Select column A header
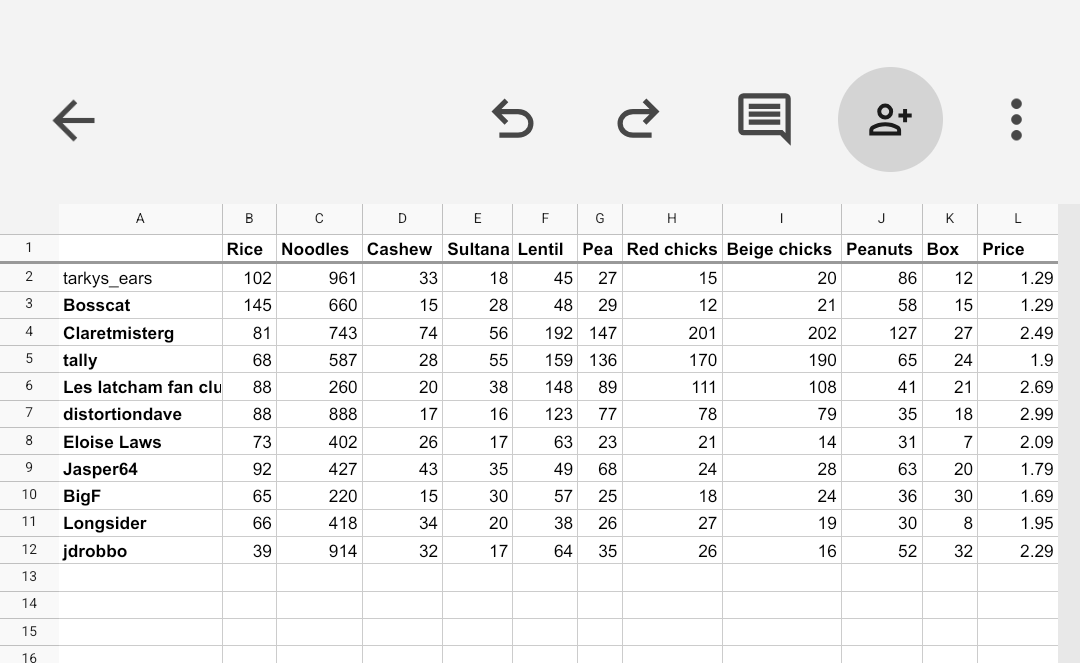Image resolution: width=1080 pixels, height=663 pixels. coord(140,218)
